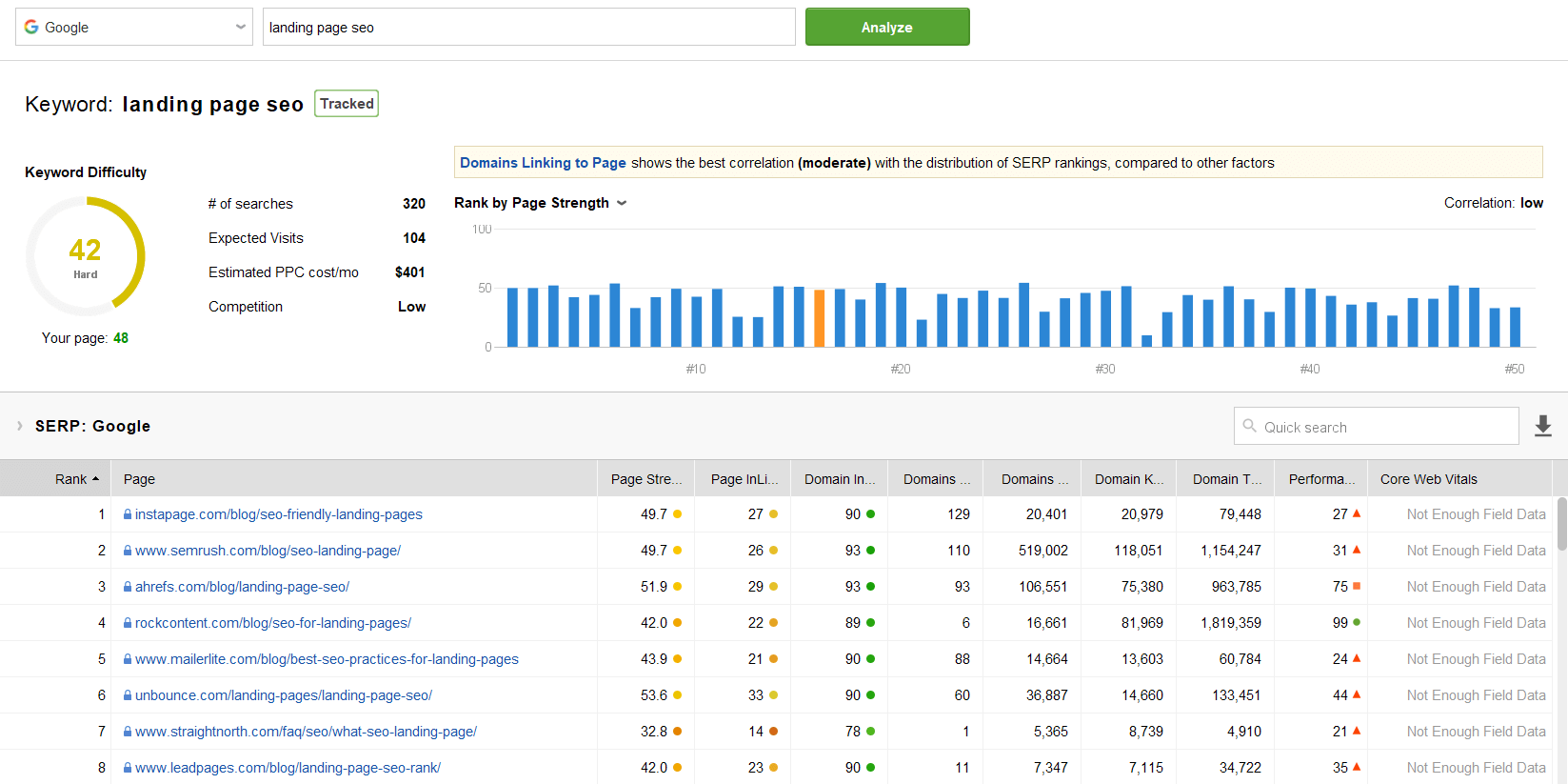Click the keyword input field
The height and width of the screenshot is (784, 1568).
coord(529,27)
